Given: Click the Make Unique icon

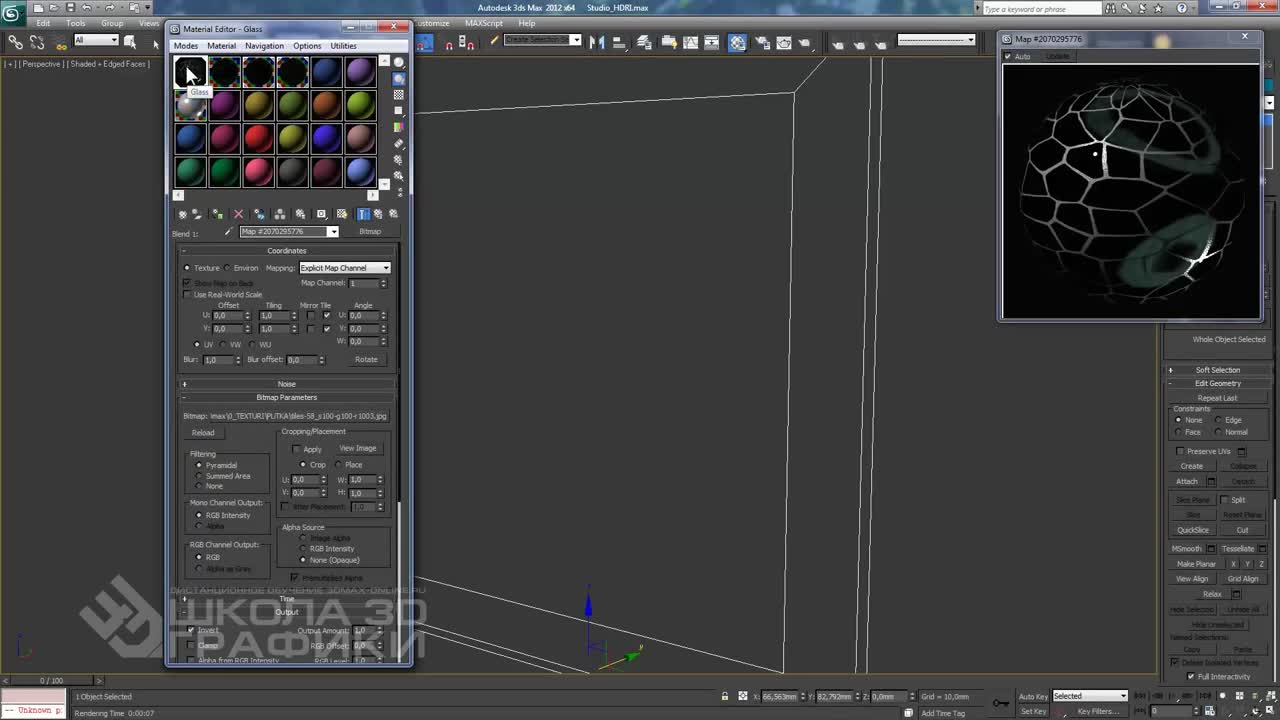Looking at the screenshot, I should point(279,214).
